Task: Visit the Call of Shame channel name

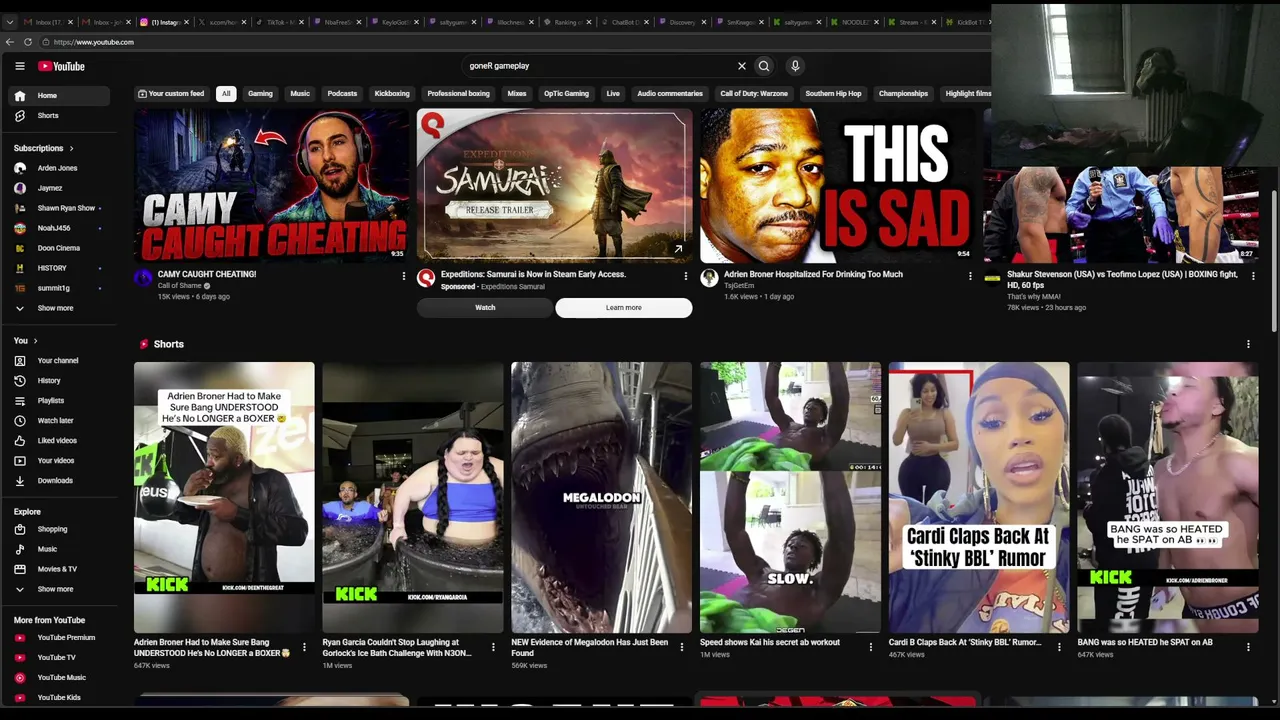Action: coord(179,286)
